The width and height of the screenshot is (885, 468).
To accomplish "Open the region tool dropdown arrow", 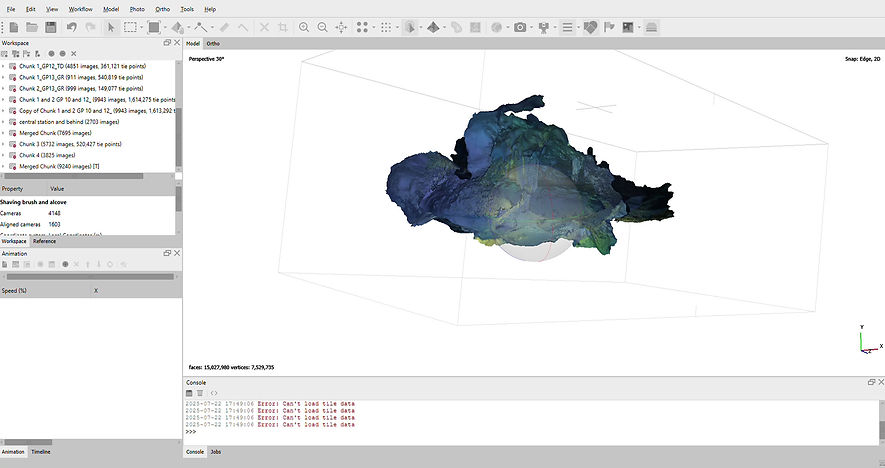I will 165,27.
